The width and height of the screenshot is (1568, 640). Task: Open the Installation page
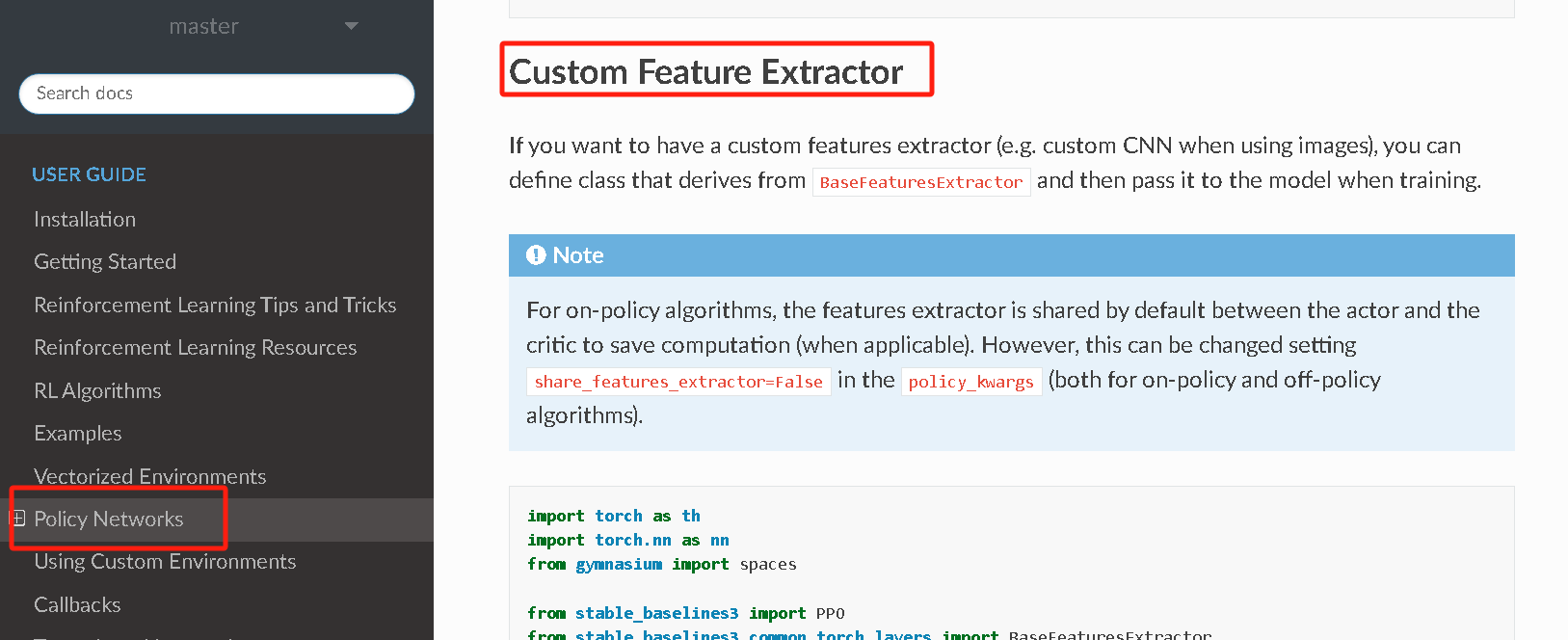point(85,219)
